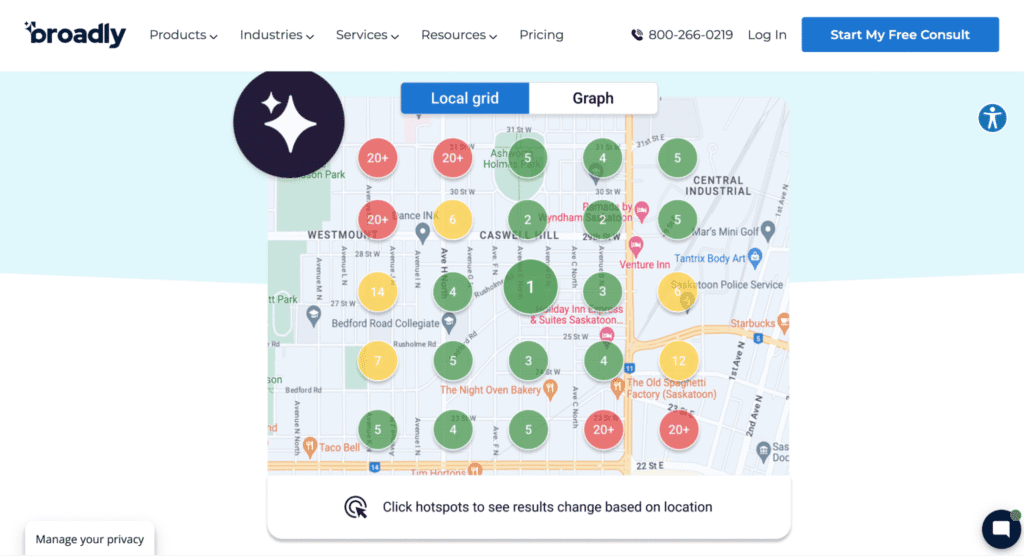
Task: Click the cursor hotspot icon in the hint bar
Action: [356, 507]
